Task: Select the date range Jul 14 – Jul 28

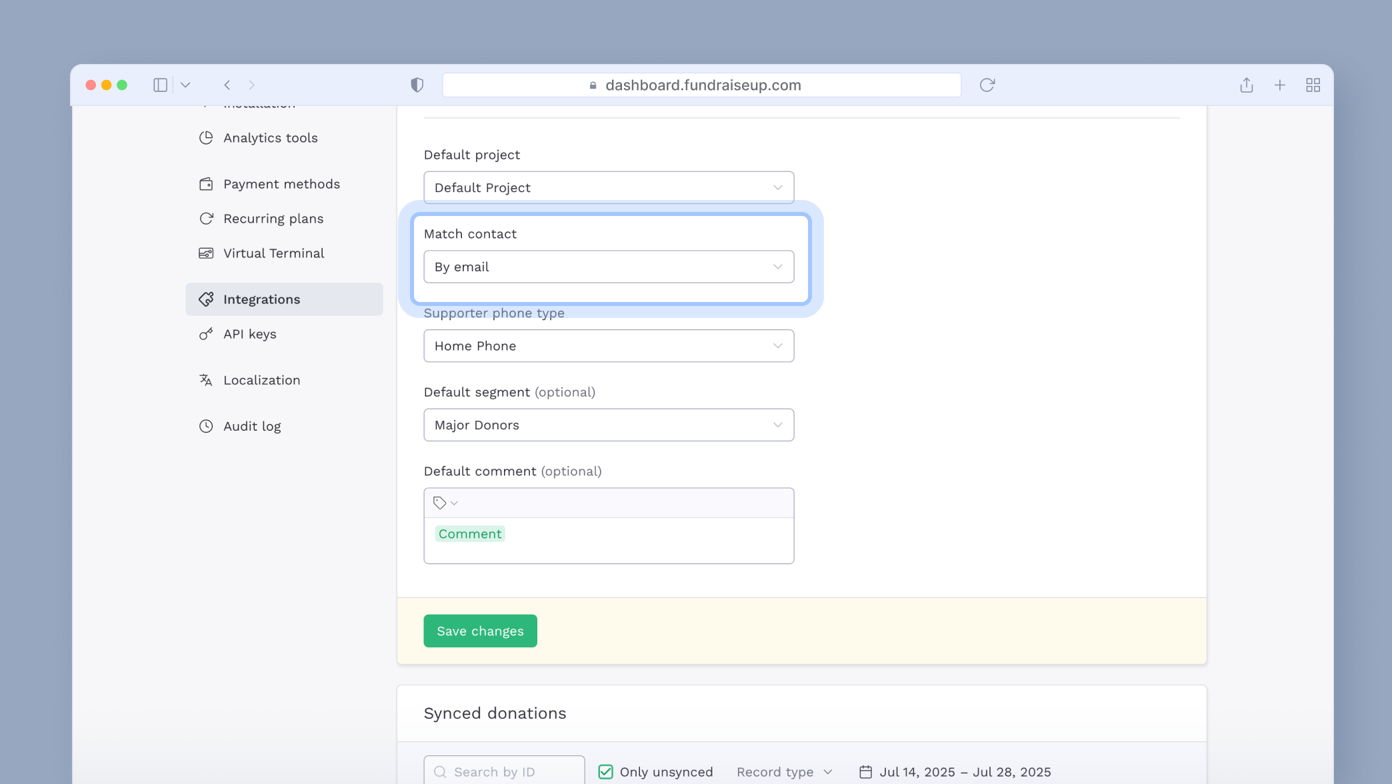Action: click(966, 771)
